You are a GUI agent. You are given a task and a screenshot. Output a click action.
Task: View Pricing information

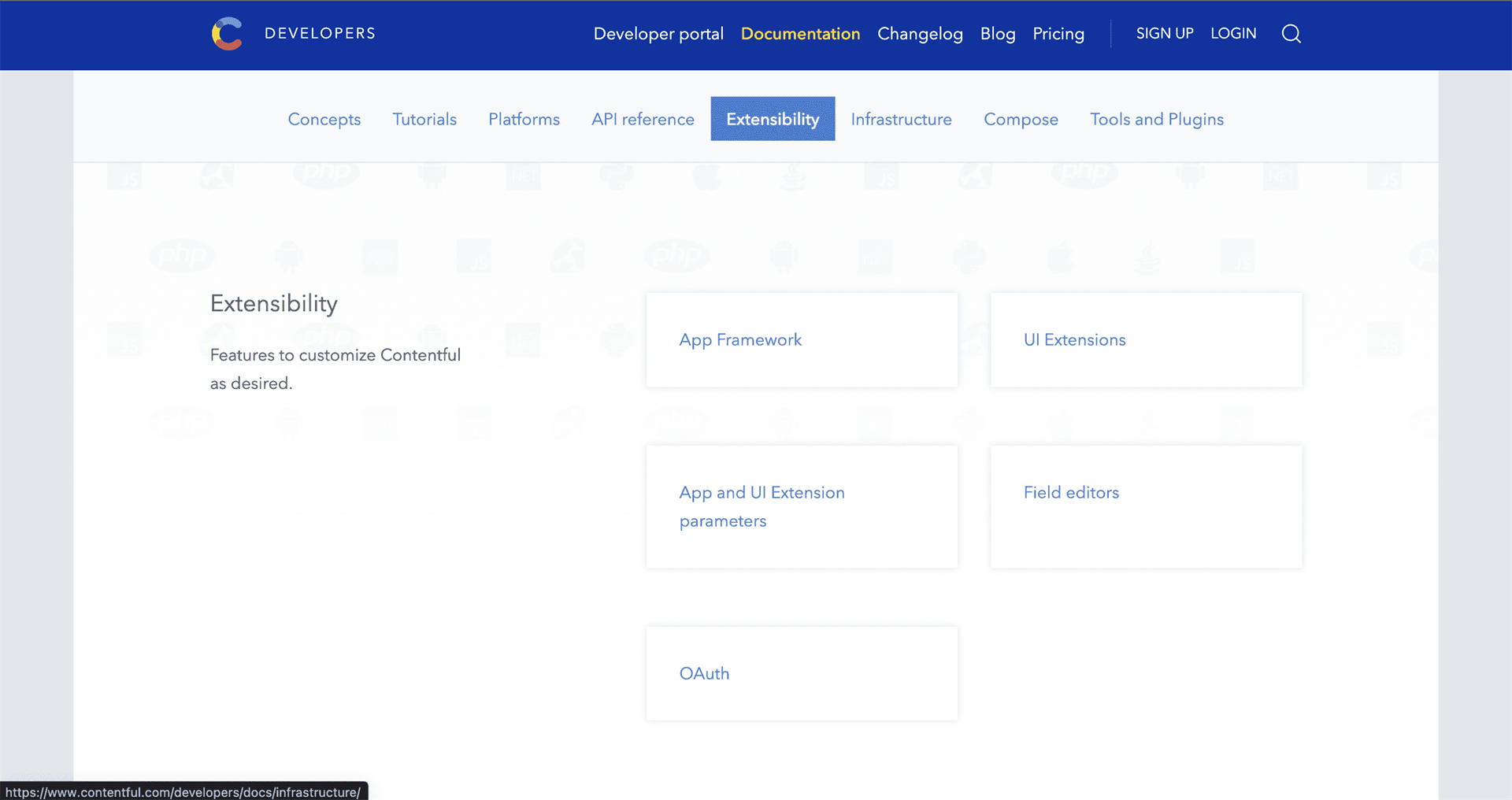pos(1058,34)
